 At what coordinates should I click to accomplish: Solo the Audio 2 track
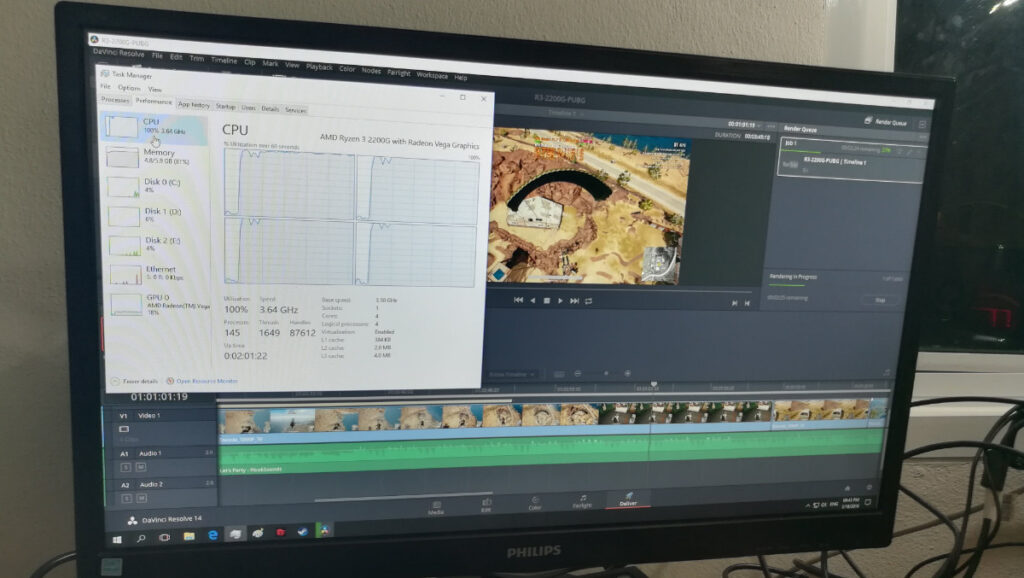(127, 498)
